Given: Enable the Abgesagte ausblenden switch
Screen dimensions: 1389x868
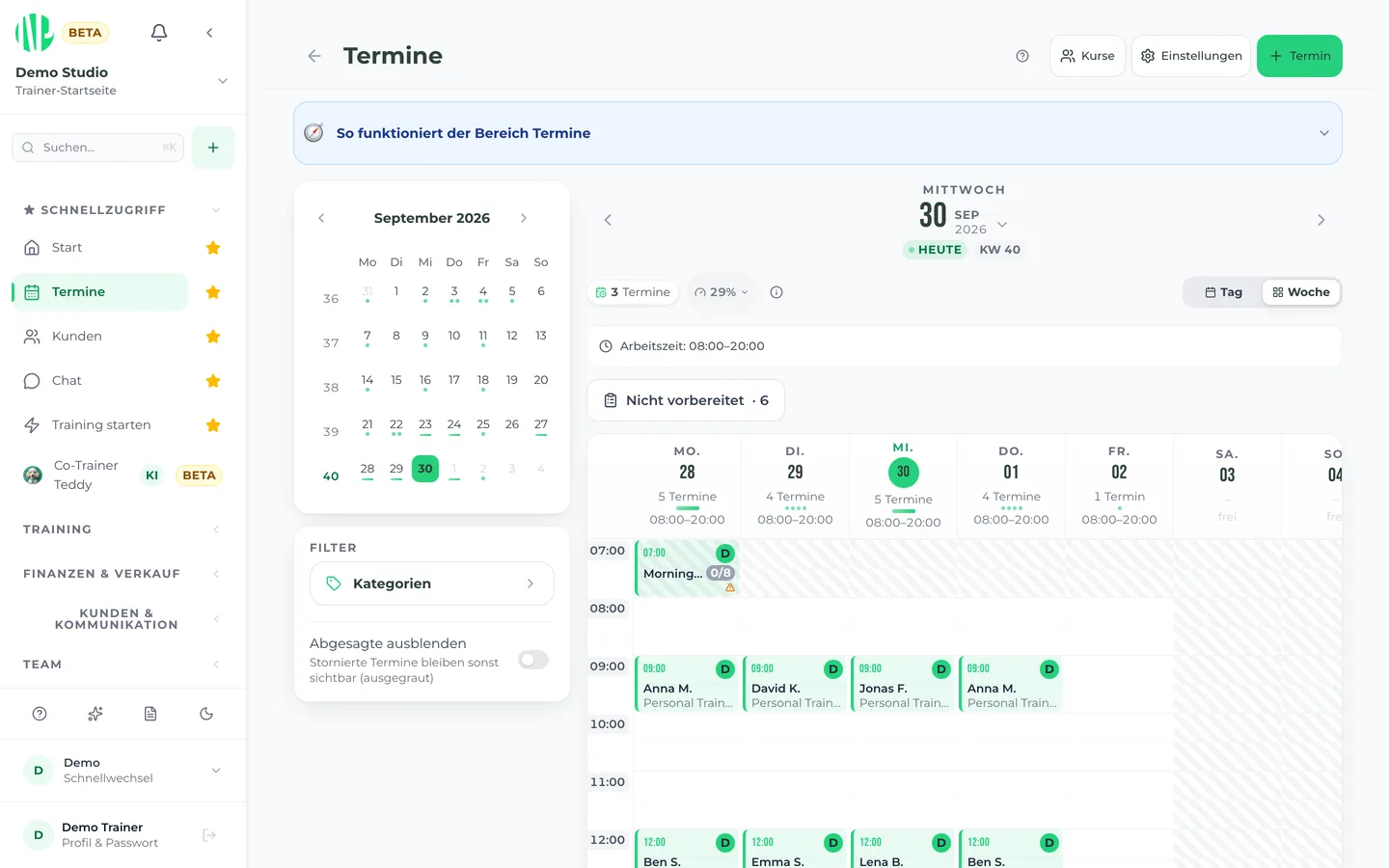Looking at the screenshot, I should pos(533,660).
